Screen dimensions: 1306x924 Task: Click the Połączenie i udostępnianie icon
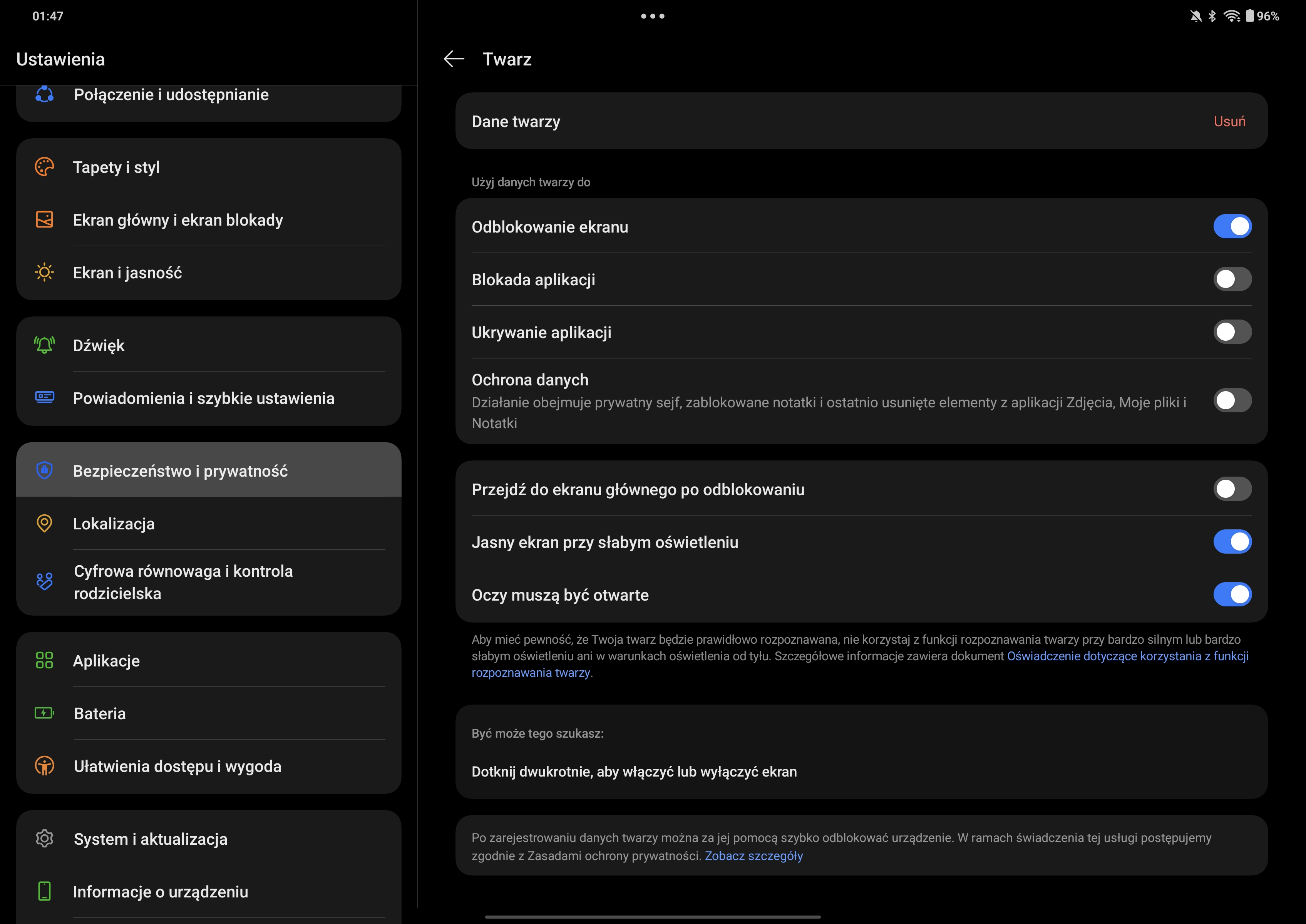pos(44,94)
